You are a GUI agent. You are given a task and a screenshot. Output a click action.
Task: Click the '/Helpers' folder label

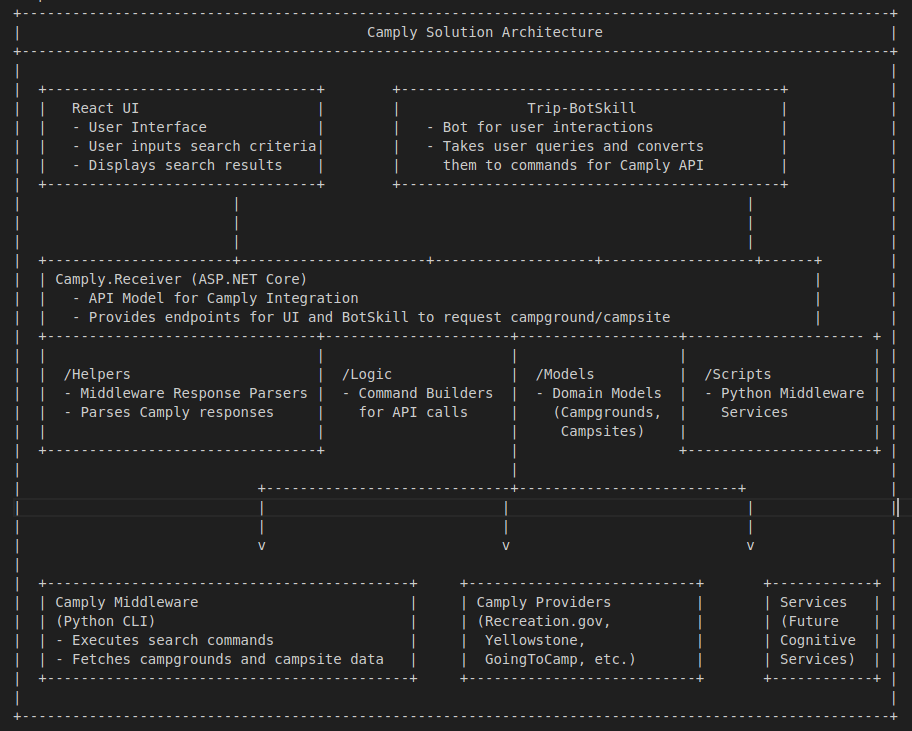[x=97, y=375]
